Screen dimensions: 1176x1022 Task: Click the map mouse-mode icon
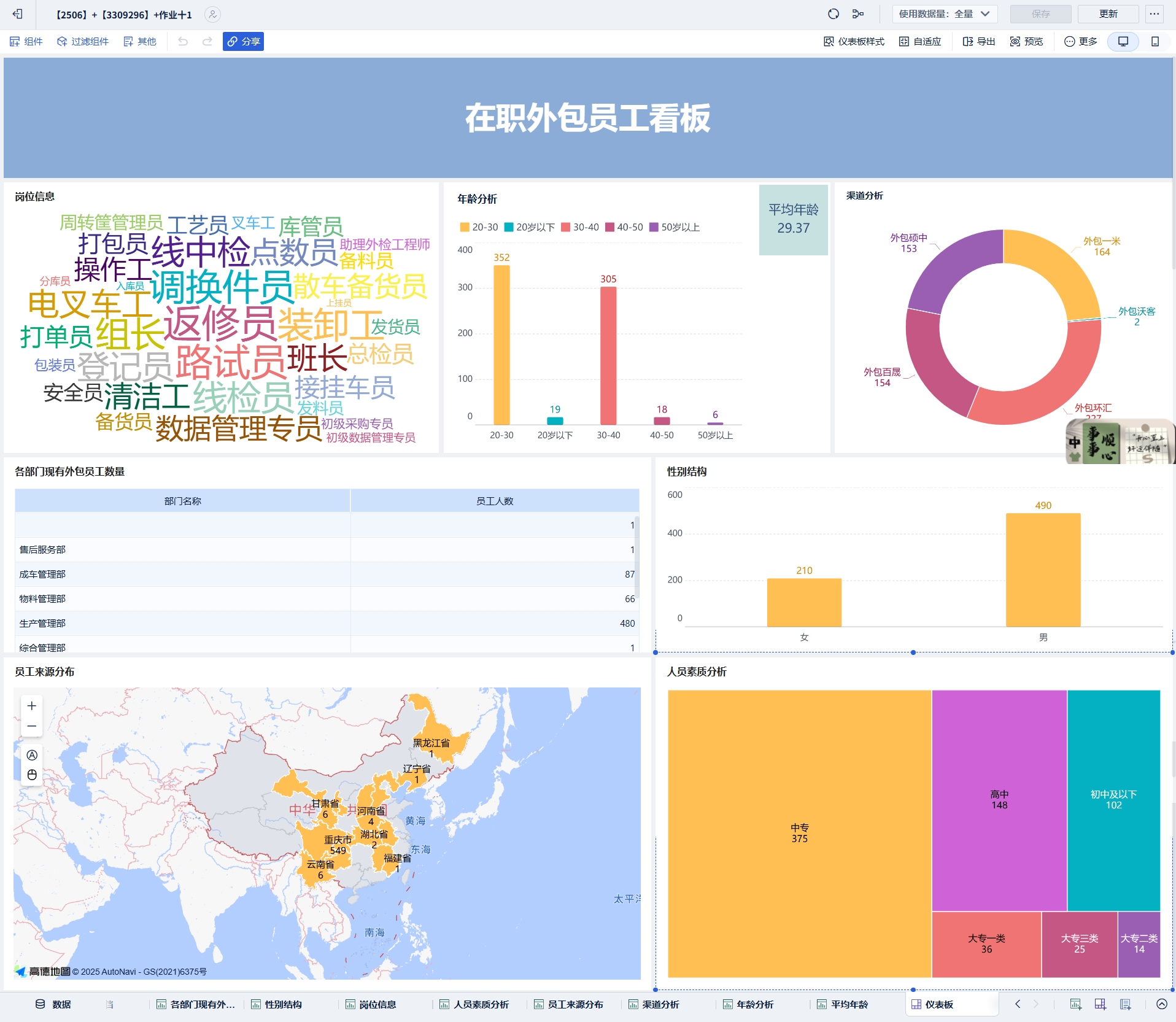point(32,775)
